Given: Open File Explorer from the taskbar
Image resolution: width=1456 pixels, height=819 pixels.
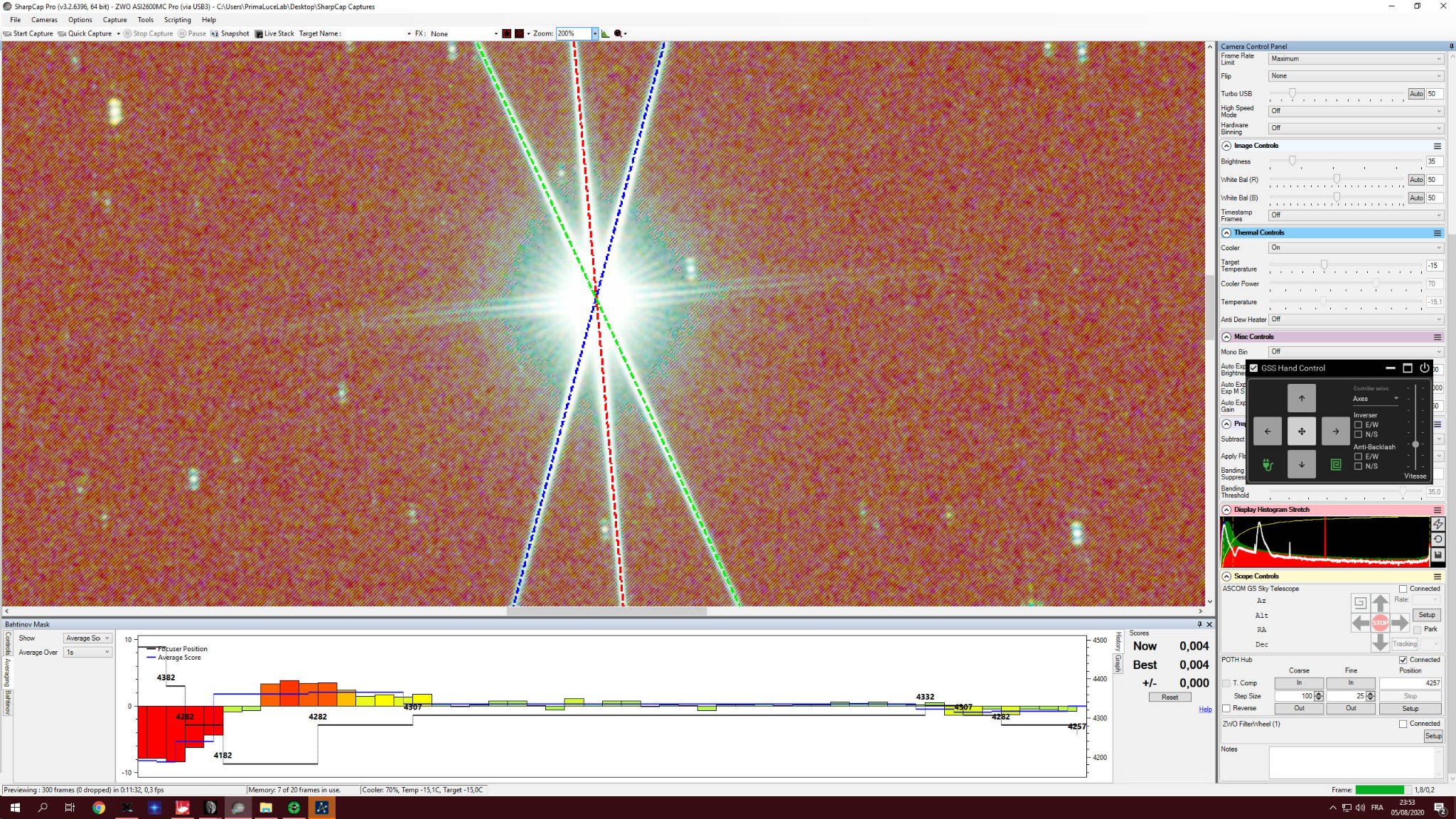Looking at the screenshot, I should coord(266,808).
